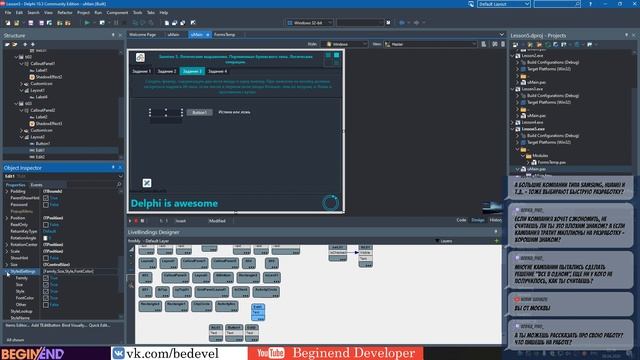Expand the Position property
The width and height of the screenshot is (640, 360).
click(x=7, y=218)
